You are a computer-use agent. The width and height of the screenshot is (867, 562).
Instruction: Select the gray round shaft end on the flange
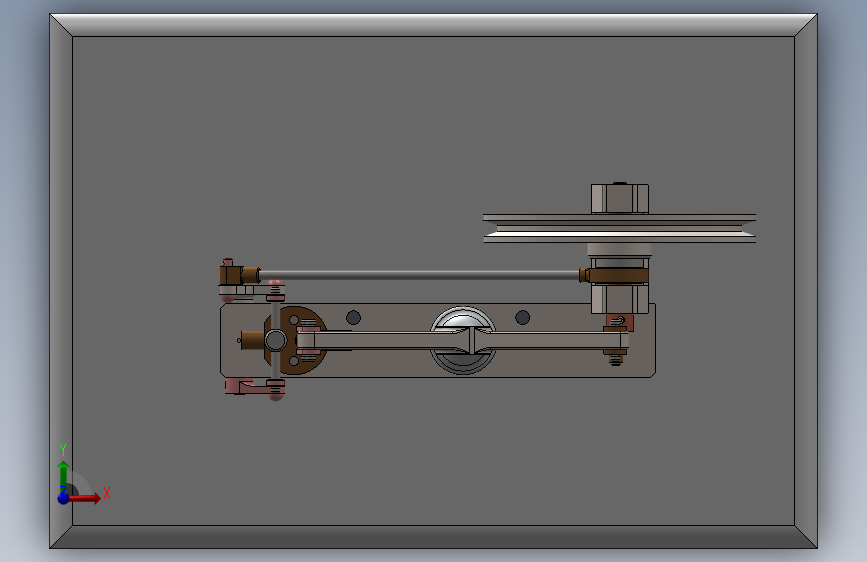click(275, 340)
